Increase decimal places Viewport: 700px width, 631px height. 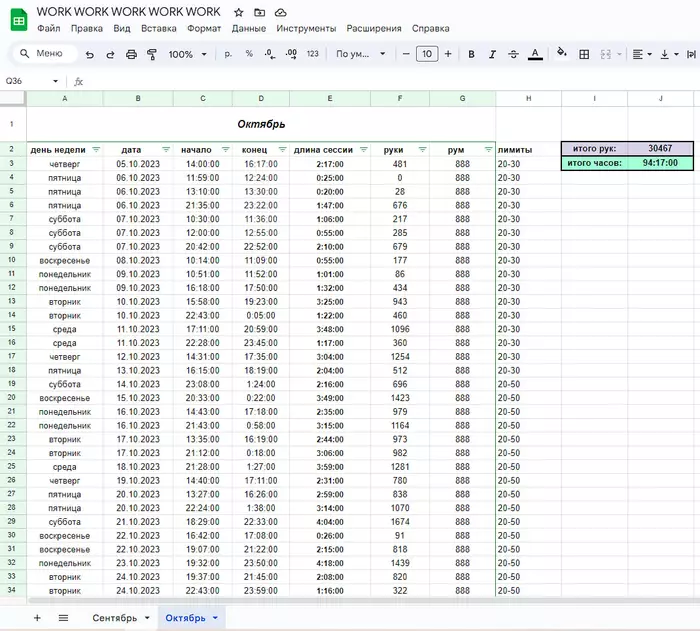[291, 54]
